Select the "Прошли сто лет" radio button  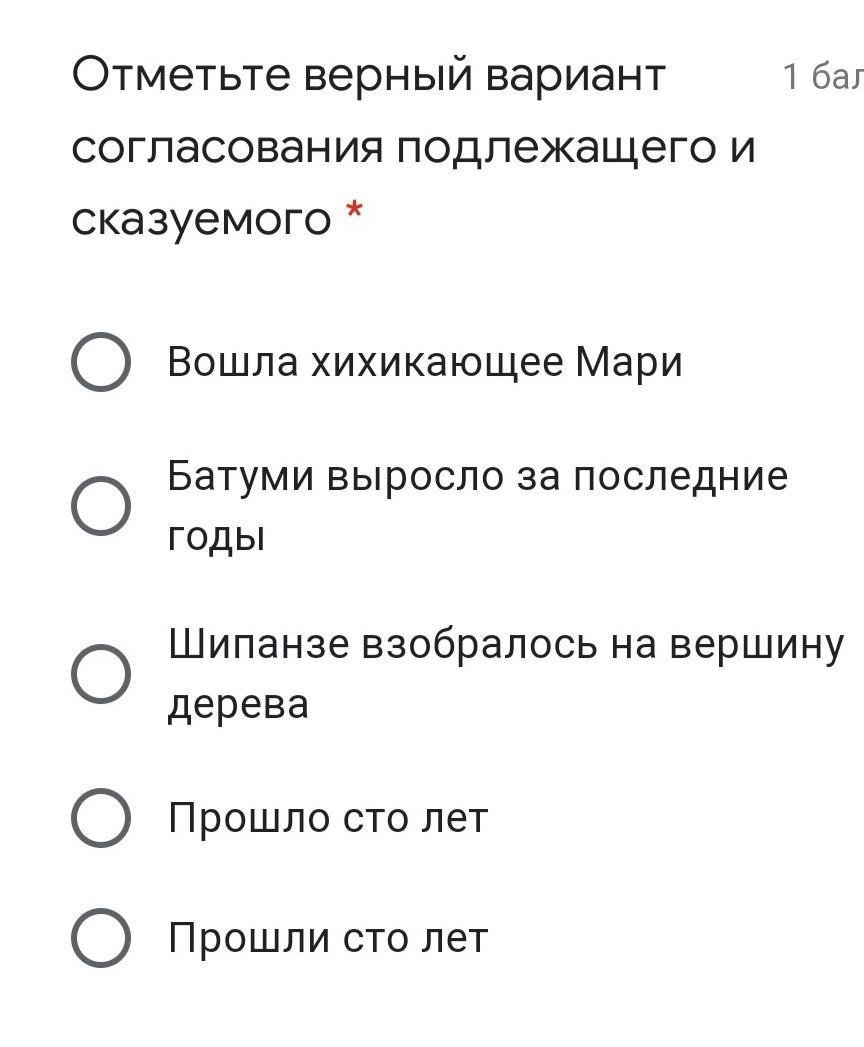(x=101, y=938)
